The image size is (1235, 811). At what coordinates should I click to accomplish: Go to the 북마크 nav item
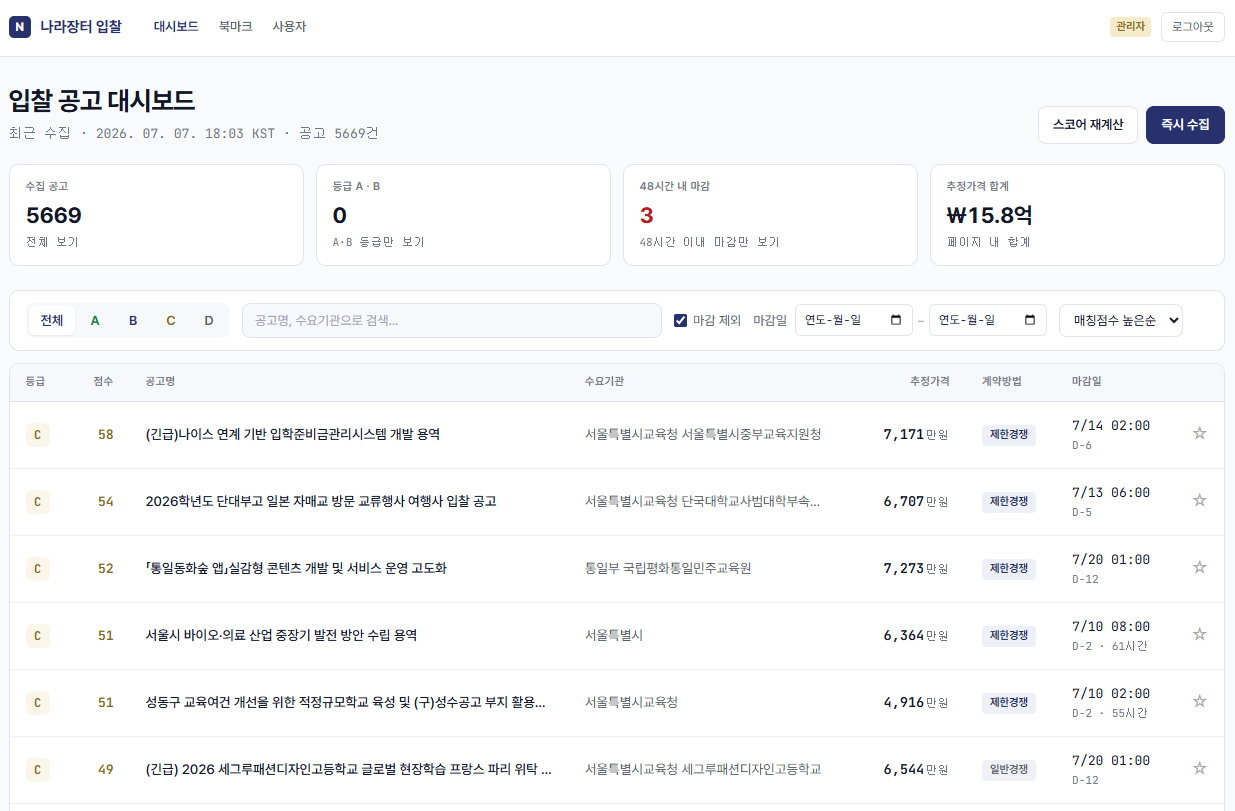pos(236,27)
